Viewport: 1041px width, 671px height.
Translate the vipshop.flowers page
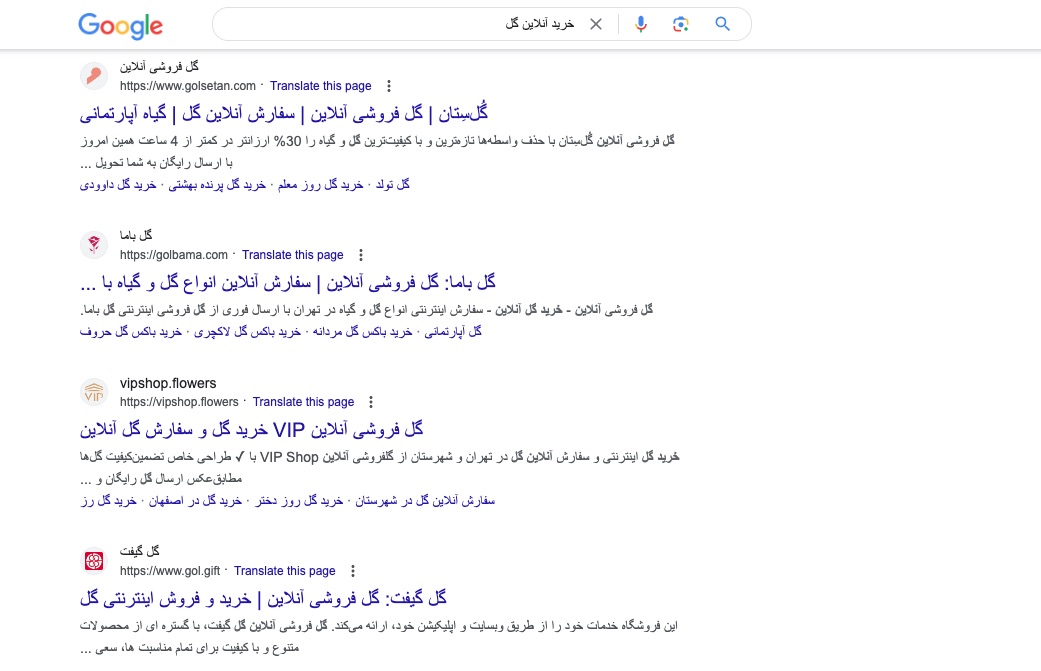click(x=303, y=402)
